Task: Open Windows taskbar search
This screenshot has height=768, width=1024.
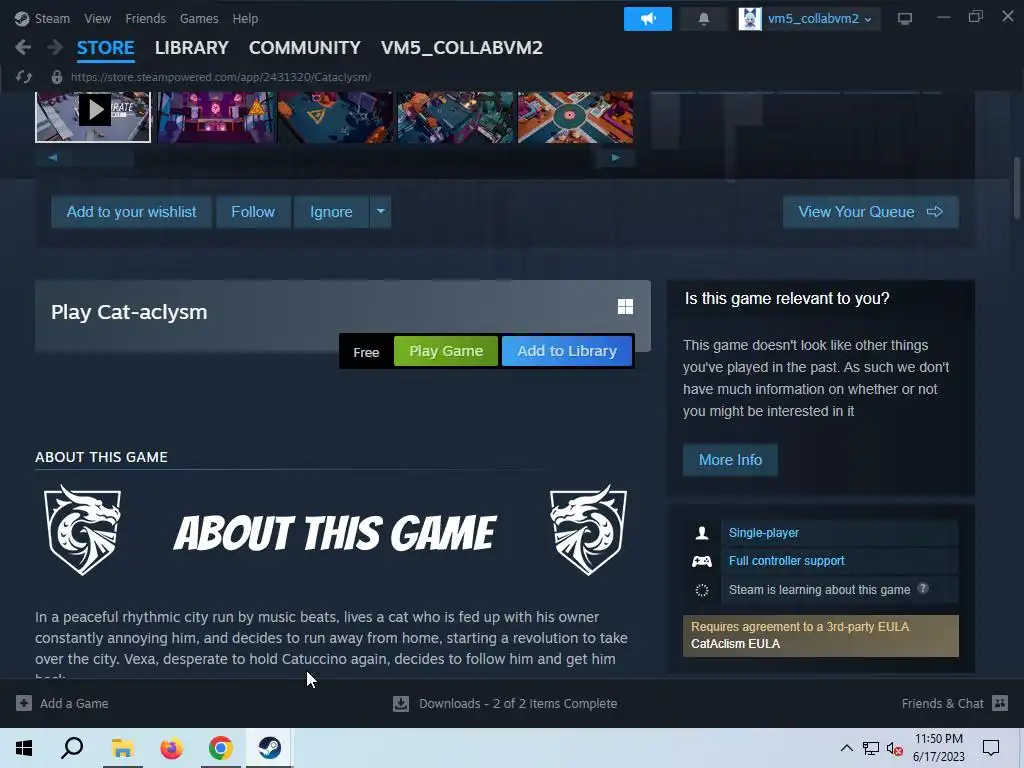Action: point(72,748)
